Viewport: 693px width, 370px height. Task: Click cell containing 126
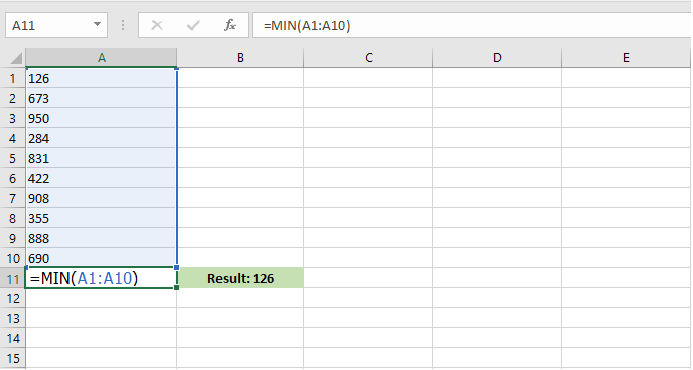click(x=101, y=78)
